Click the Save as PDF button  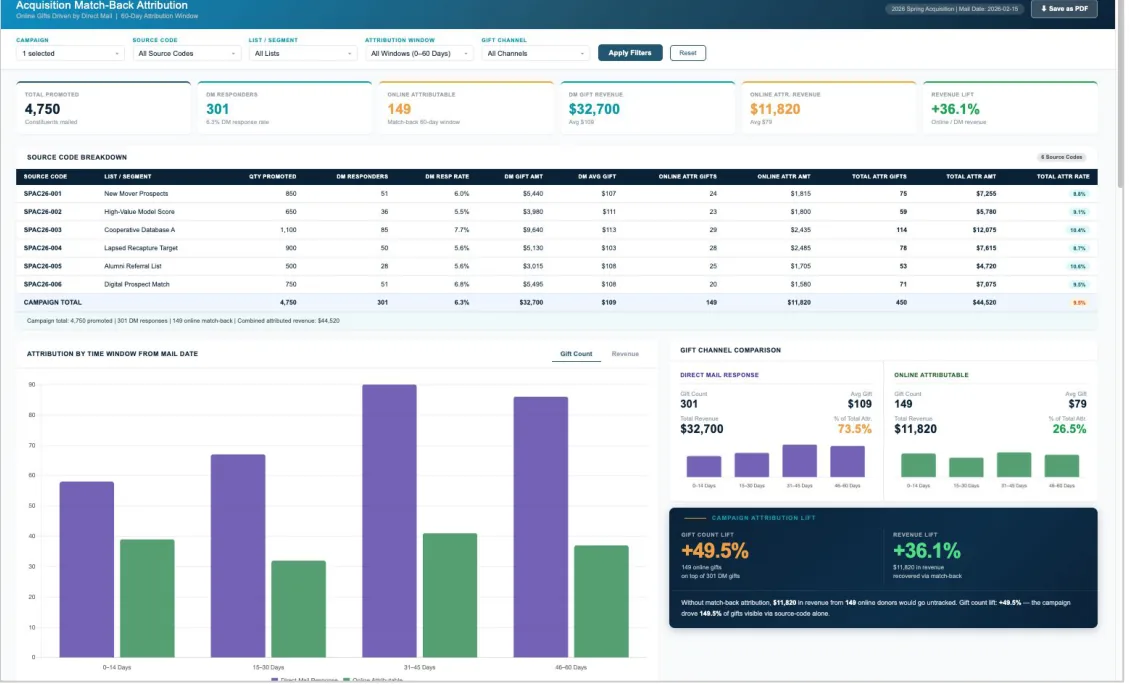(x=1064, y=9)
